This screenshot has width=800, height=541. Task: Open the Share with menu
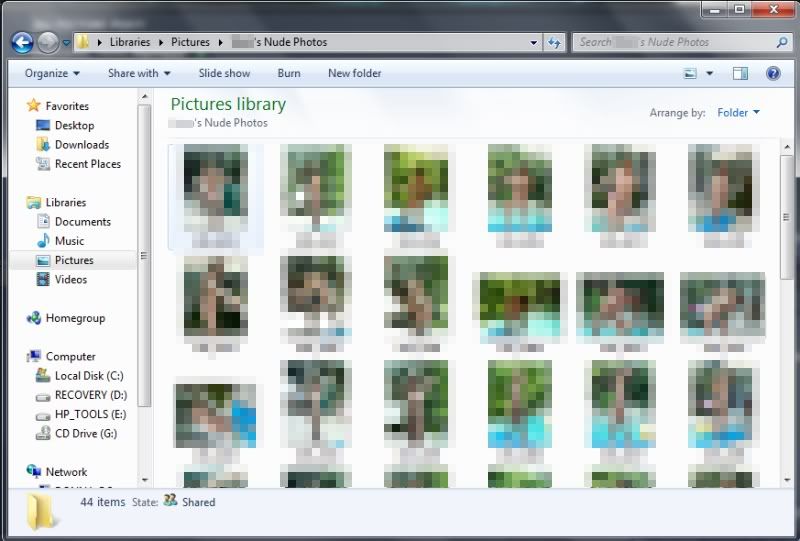pyautogui.click(x=139, y=73)
